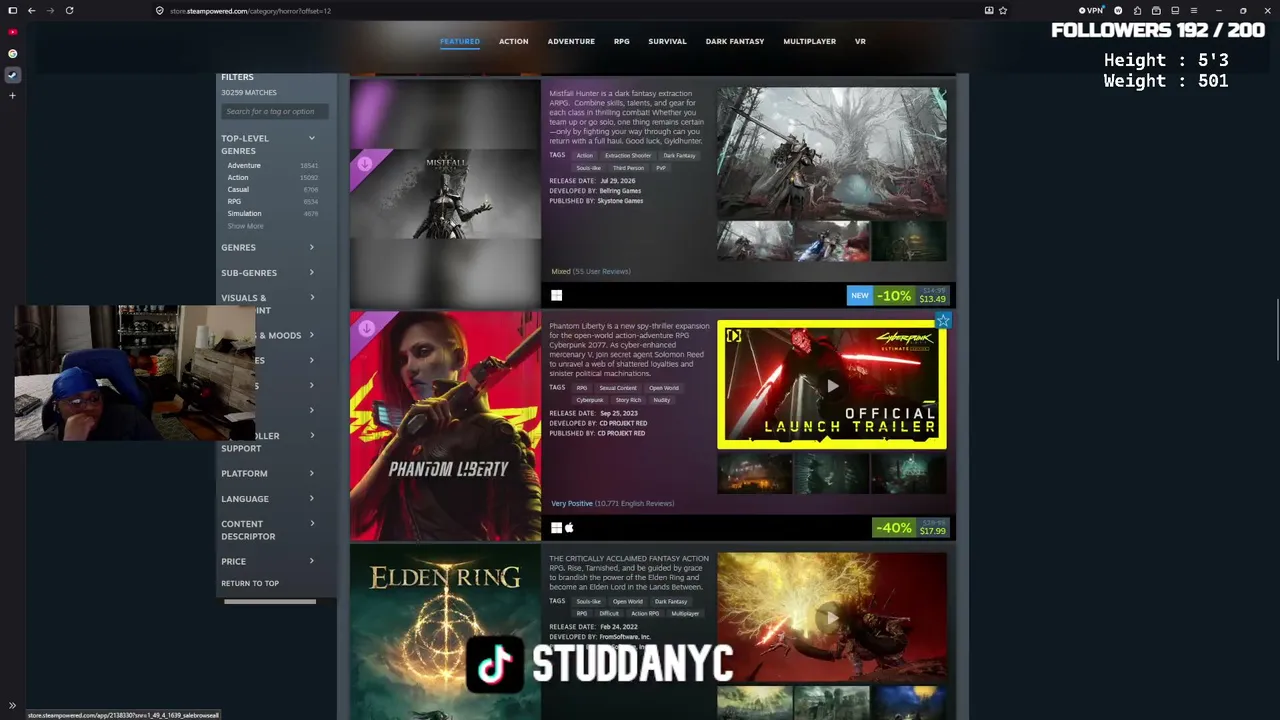
Task: Switch to the Survival tab
Action: point(667,42)
